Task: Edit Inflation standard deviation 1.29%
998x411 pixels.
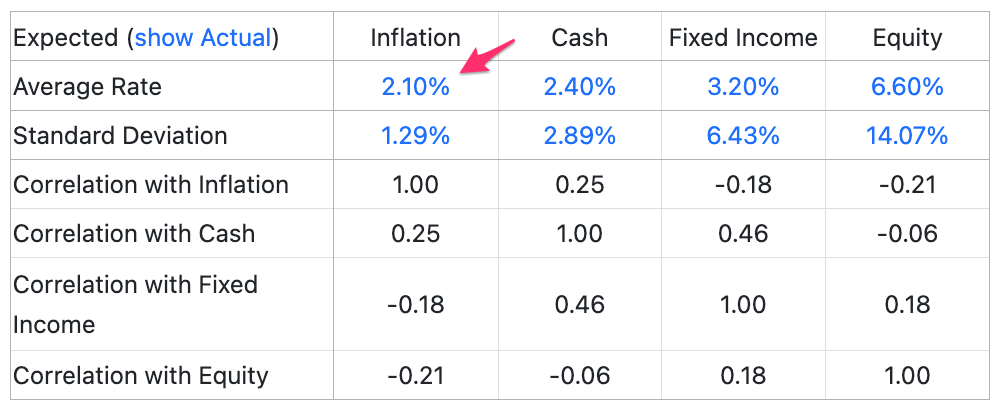Action: pyautogui.click(x=416, y=136)
